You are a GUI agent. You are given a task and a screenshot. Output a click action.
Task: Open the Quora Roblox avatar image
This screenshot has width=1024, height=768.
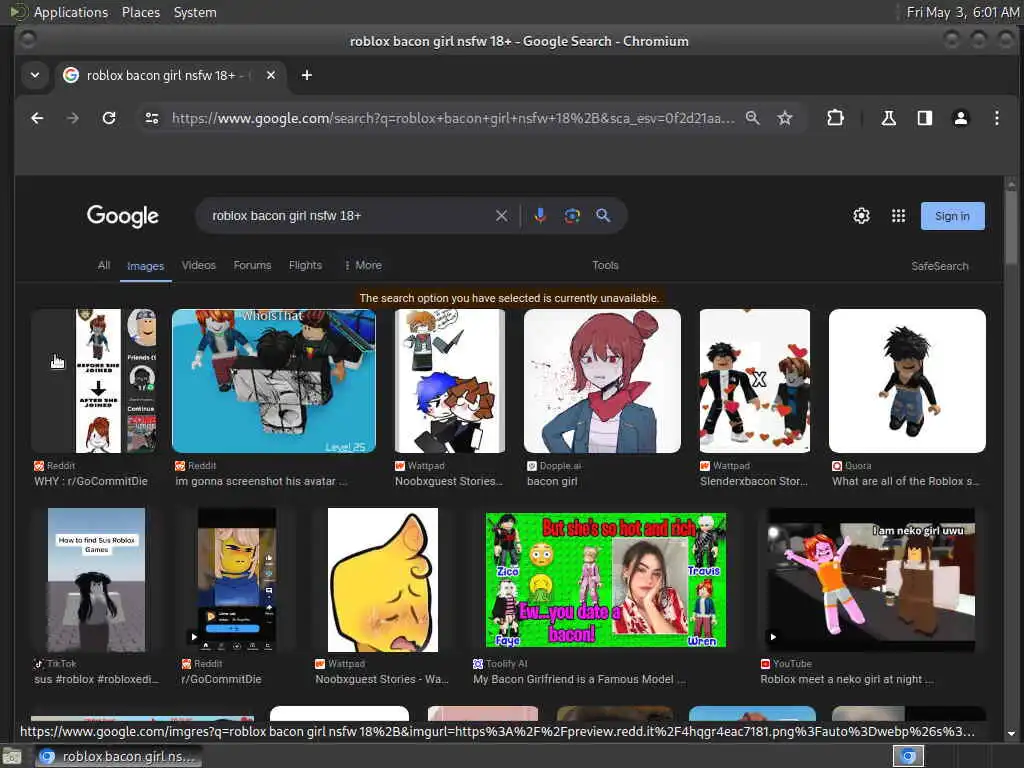point(907,381)
